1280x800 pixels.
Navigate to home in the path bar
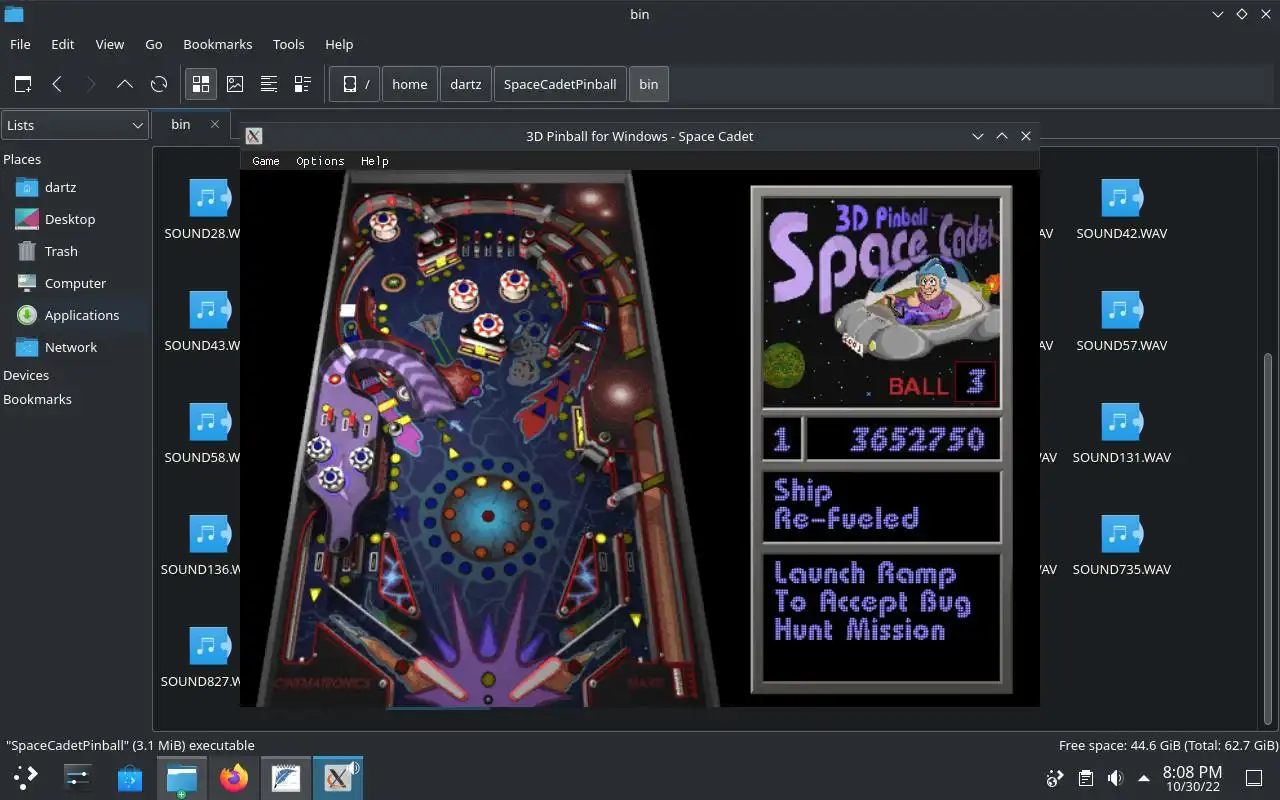(410, 84)
